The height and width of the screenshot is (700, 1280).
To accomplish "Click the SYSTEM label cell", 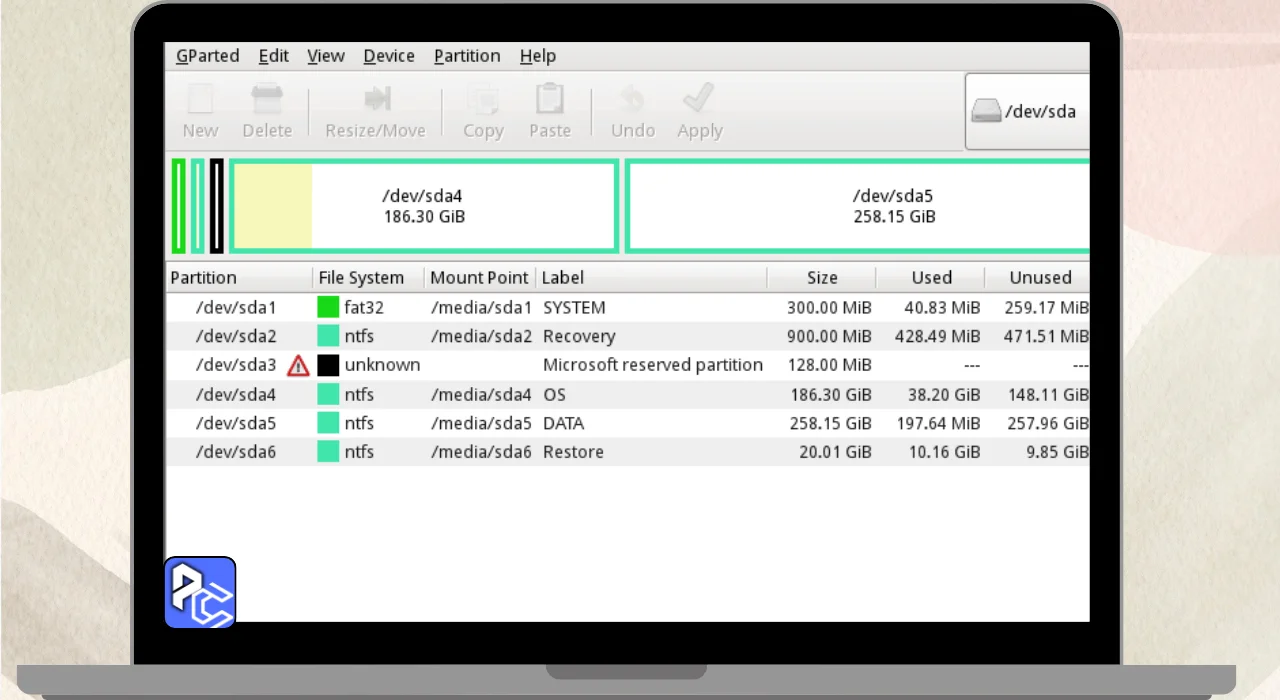I will (574, 307).
